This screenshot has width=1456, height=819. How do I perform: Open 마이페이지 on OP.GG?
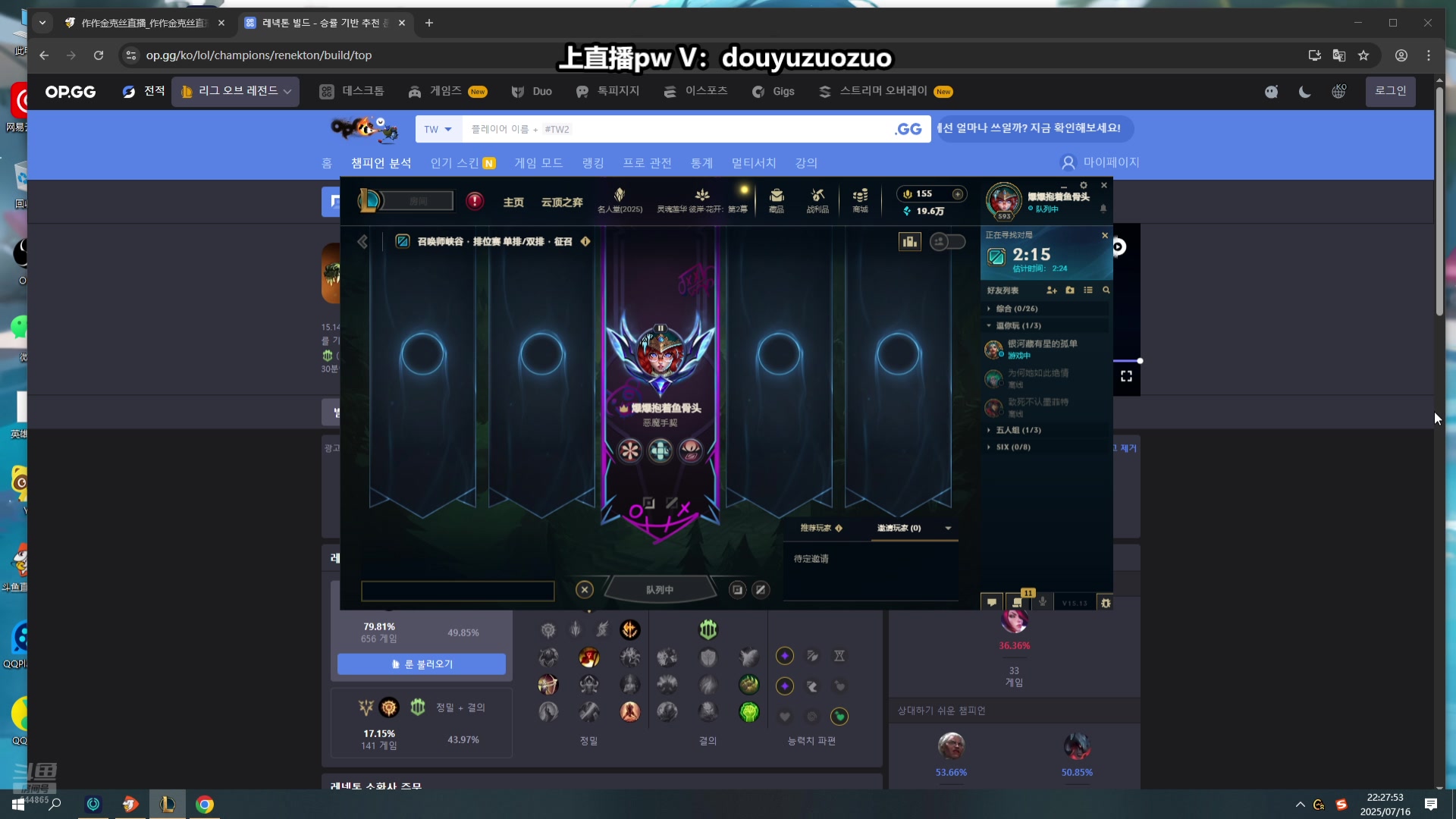click(x=1100, y=162)
